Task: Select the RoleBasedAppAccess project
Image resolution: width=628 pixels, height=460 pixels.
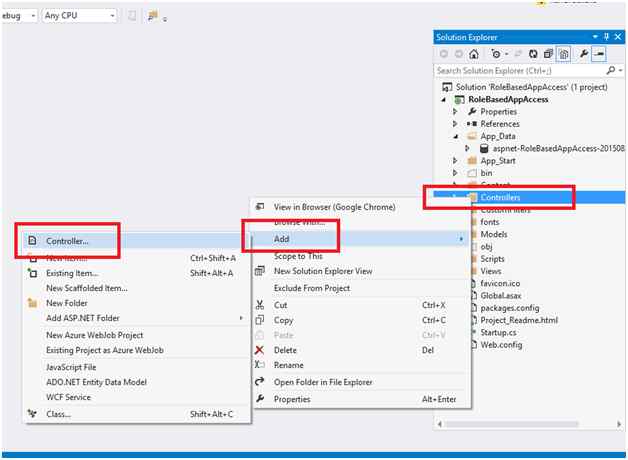Action: (x=508, y=99)
